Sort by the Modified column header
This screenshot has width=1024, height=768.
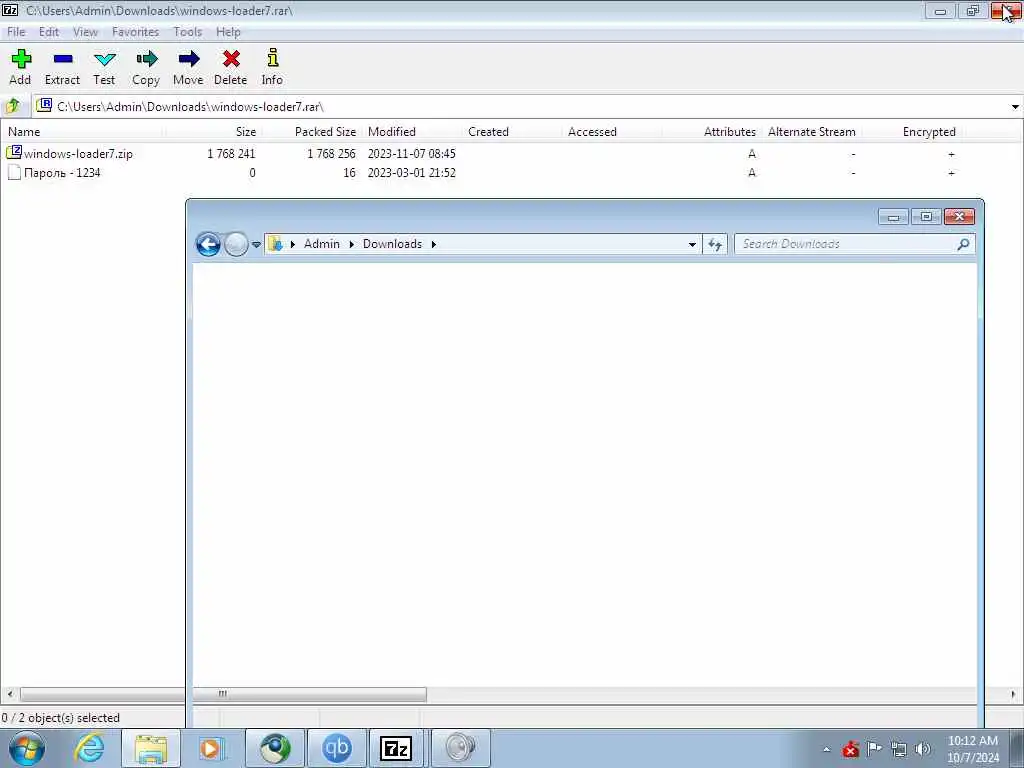tap(413, 132)
